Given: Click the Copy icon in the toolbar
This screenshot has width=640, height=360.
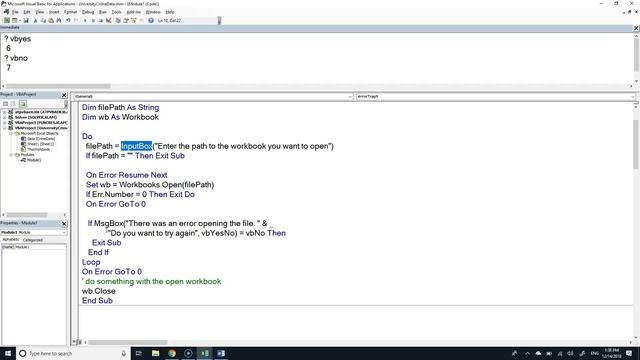Looking at the screenshot, I should [x=43, y=20].
